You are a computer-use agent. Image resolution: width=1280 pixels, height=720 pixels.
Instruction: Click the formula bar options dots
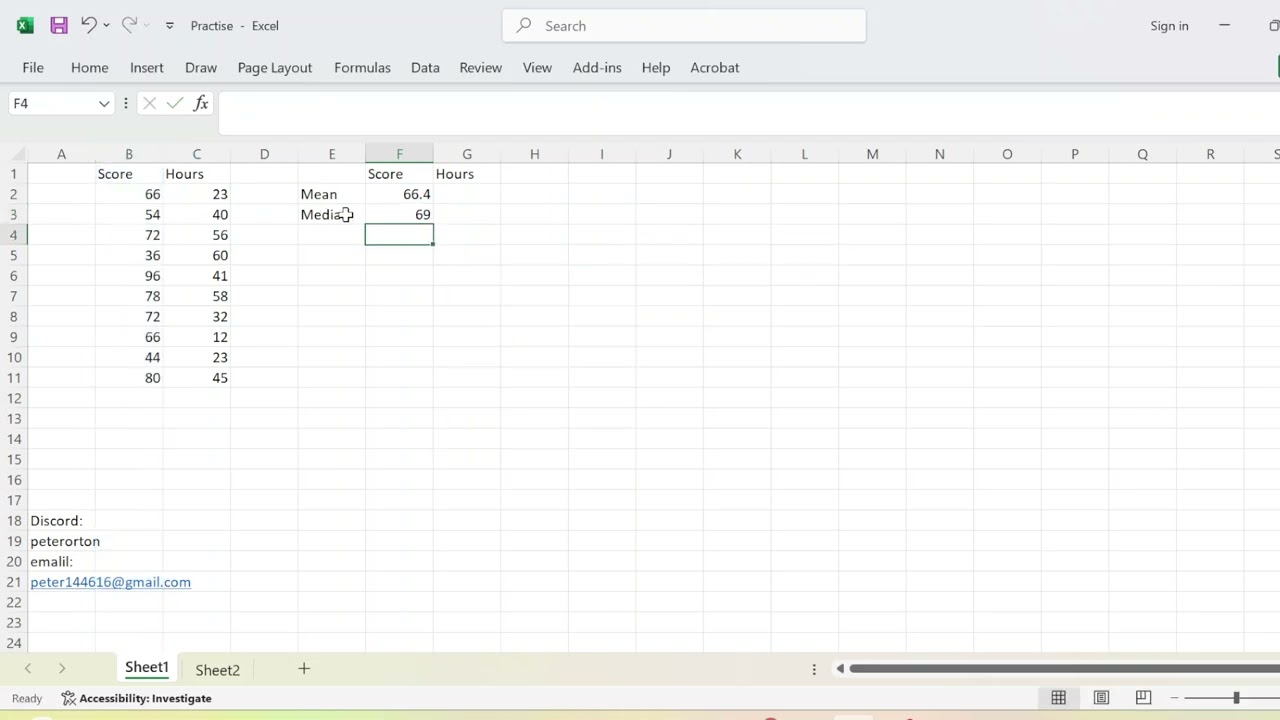(x=126, y=103)
